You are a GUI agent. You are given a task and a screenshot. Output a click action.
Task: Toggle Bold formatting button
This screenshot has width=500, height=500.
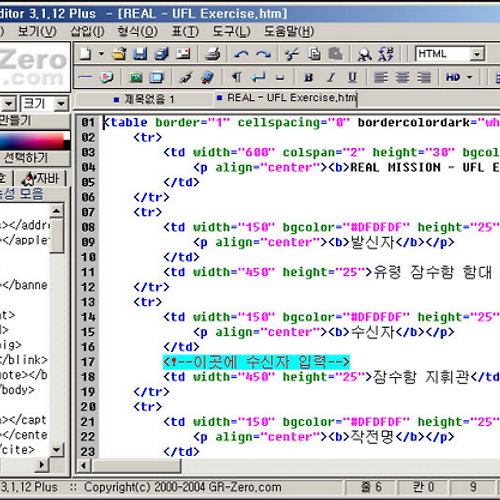(309, 78)
